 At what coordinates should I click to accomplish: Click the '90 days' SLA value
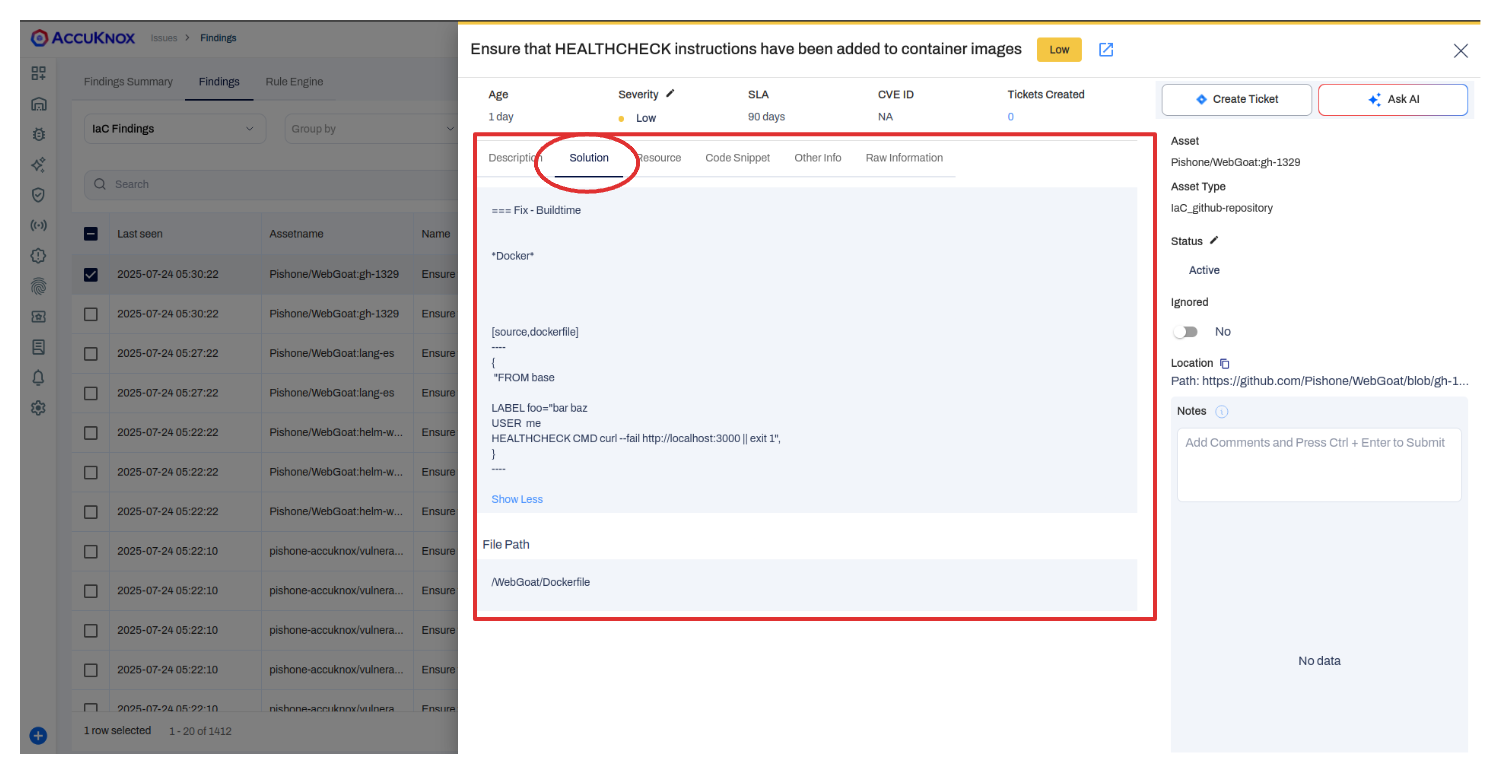coord(766,117)
